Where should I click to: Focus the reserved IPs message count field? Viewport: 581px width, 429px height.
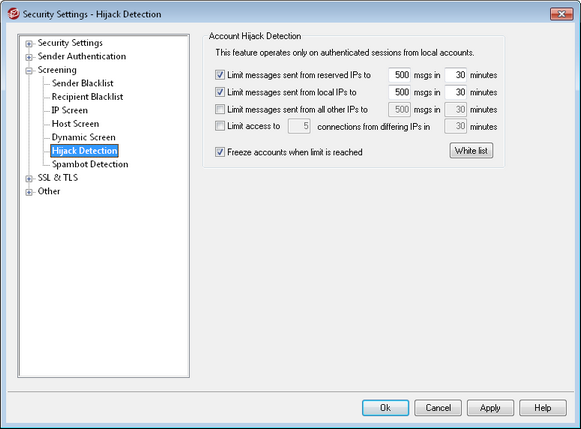tap(399, 75)
